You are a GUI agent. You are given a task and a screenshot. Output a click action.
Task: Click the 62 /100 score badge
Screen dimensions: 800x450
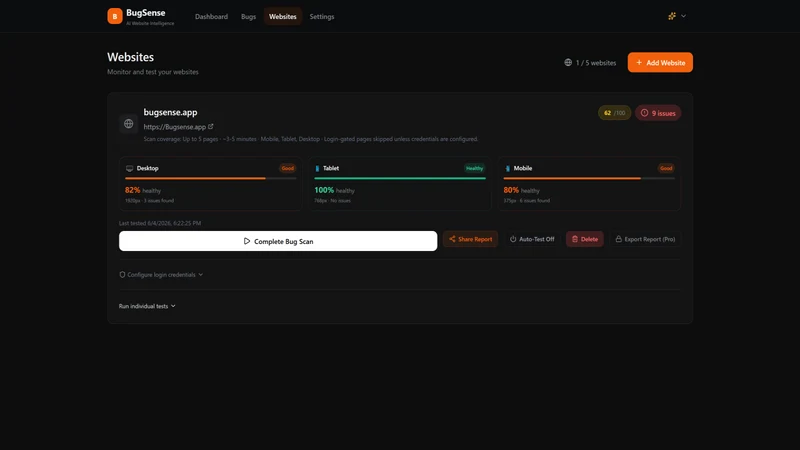point(614,113)
